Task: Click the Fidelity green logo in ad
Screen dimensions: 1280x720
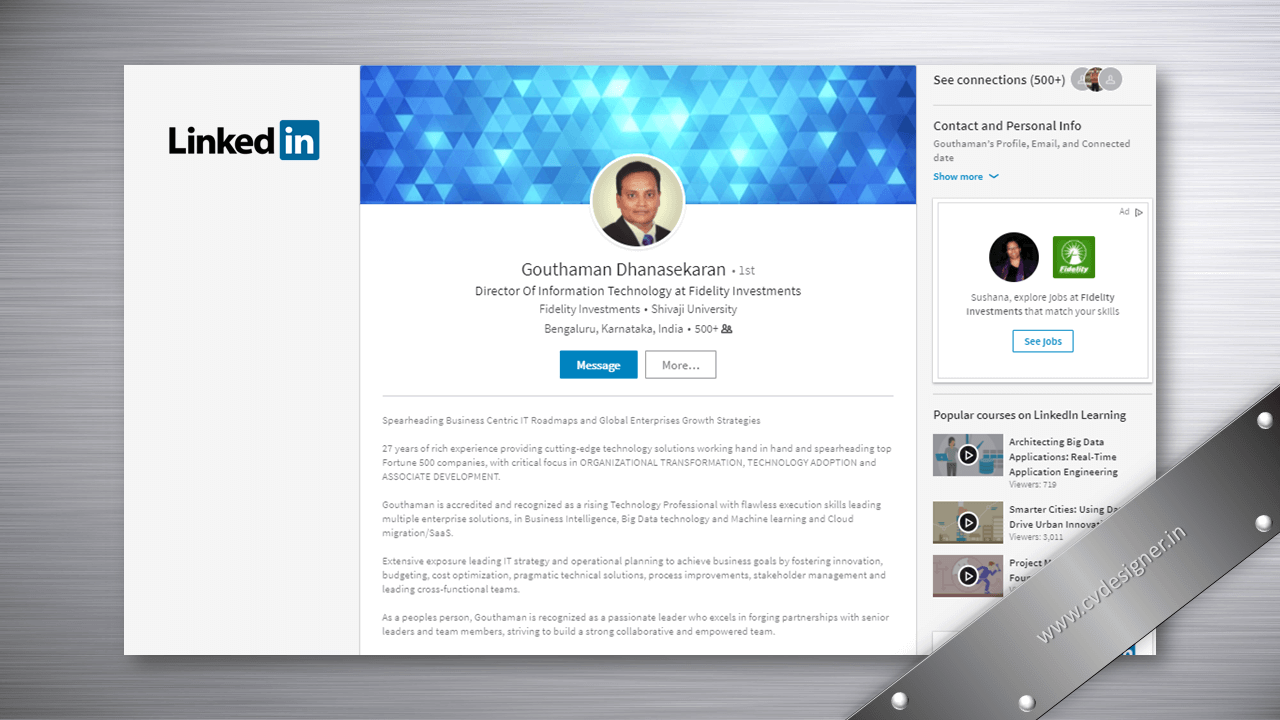Action: click(1074, 257)
